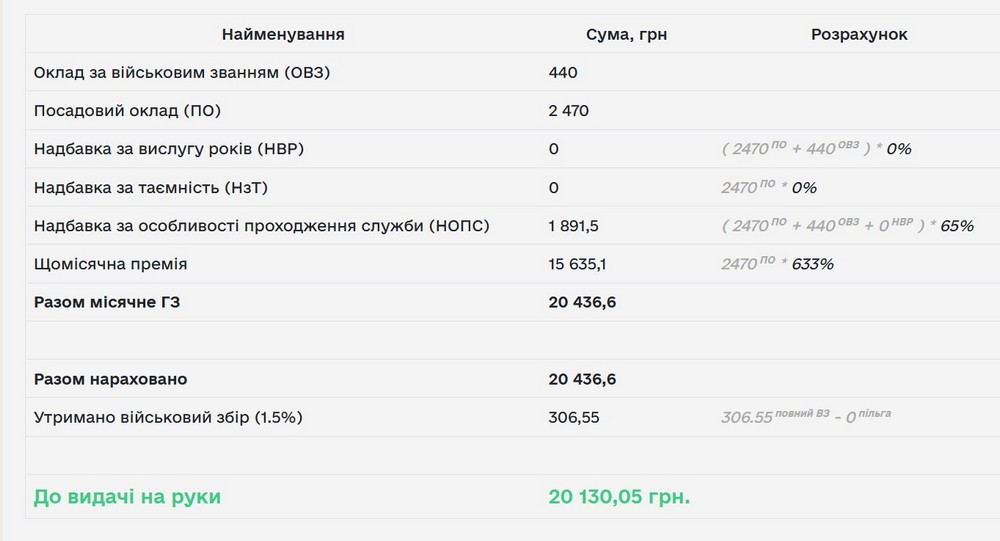Click the formula ending with 65%
Viewport: 1000px width, 541px height.
[847, 226]
